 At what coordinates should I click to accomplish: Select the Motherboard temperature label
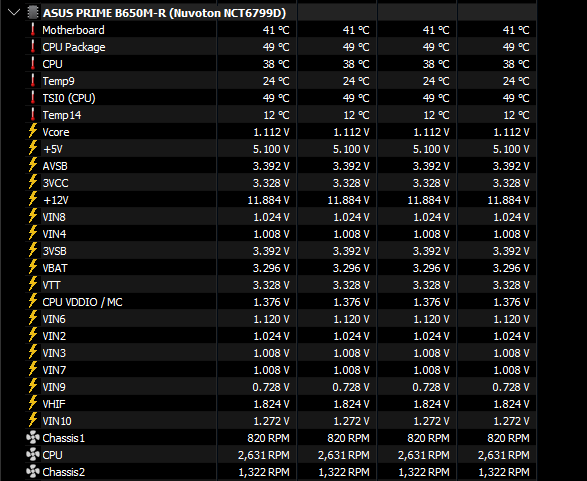point(73,30)
